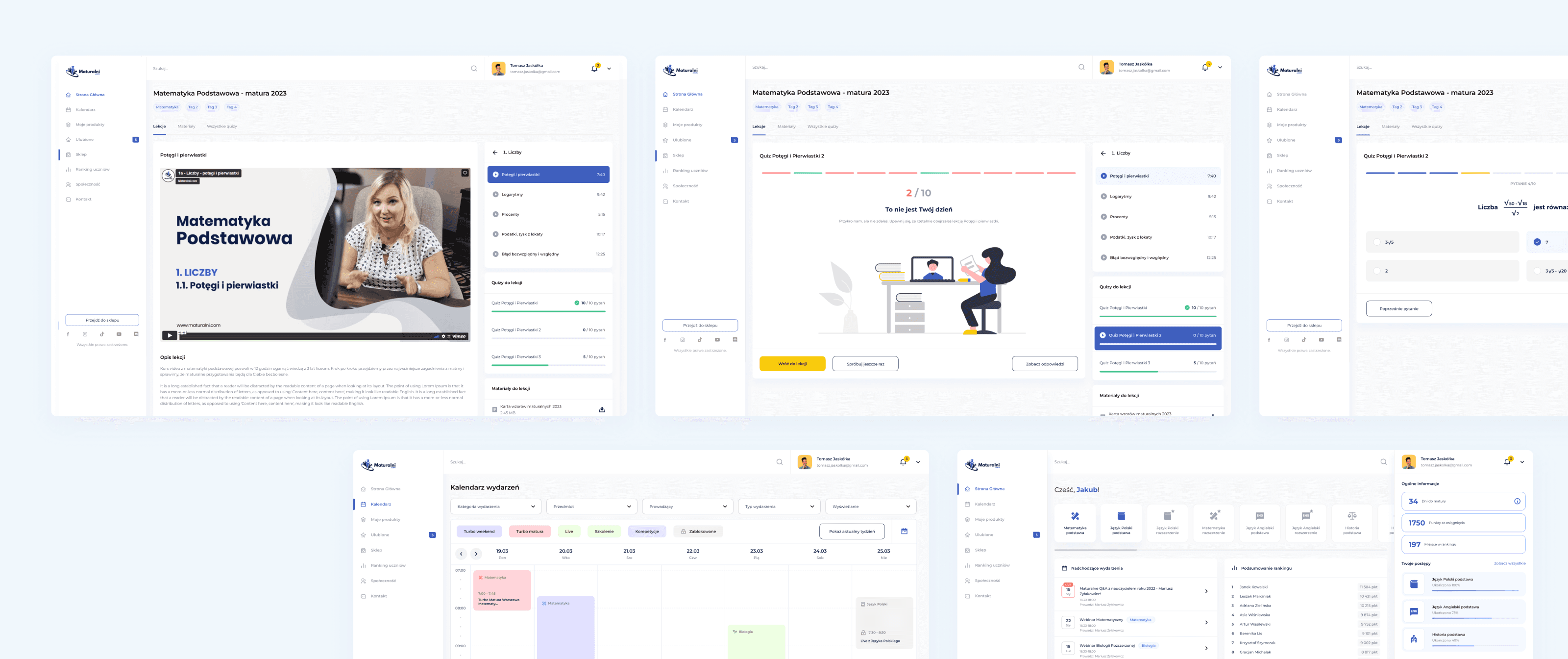1568x659 pixels.
Task: Go to next week arrow on calendar screen
Action: tap(476, 554)
